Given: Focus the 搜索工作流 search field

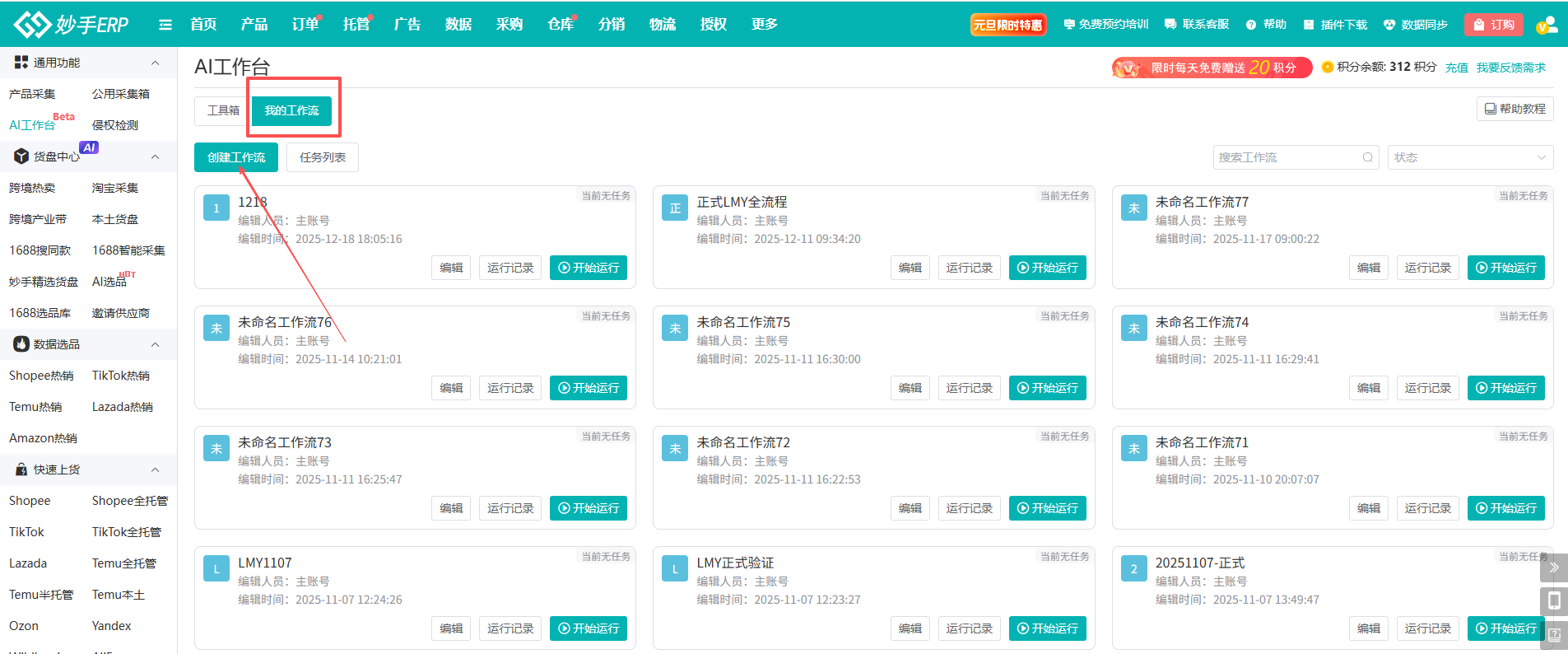Looking at the screenshot, I should tap(1296, 157).
